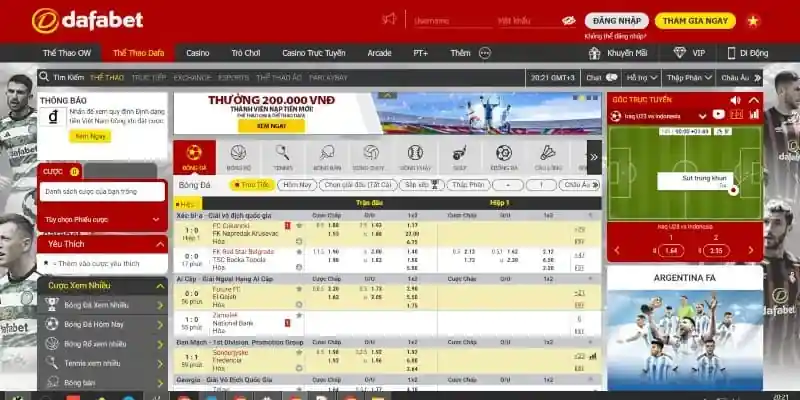800x400 pixels.
Task: Click the search magnifier icon
Action: click(44, 77)
